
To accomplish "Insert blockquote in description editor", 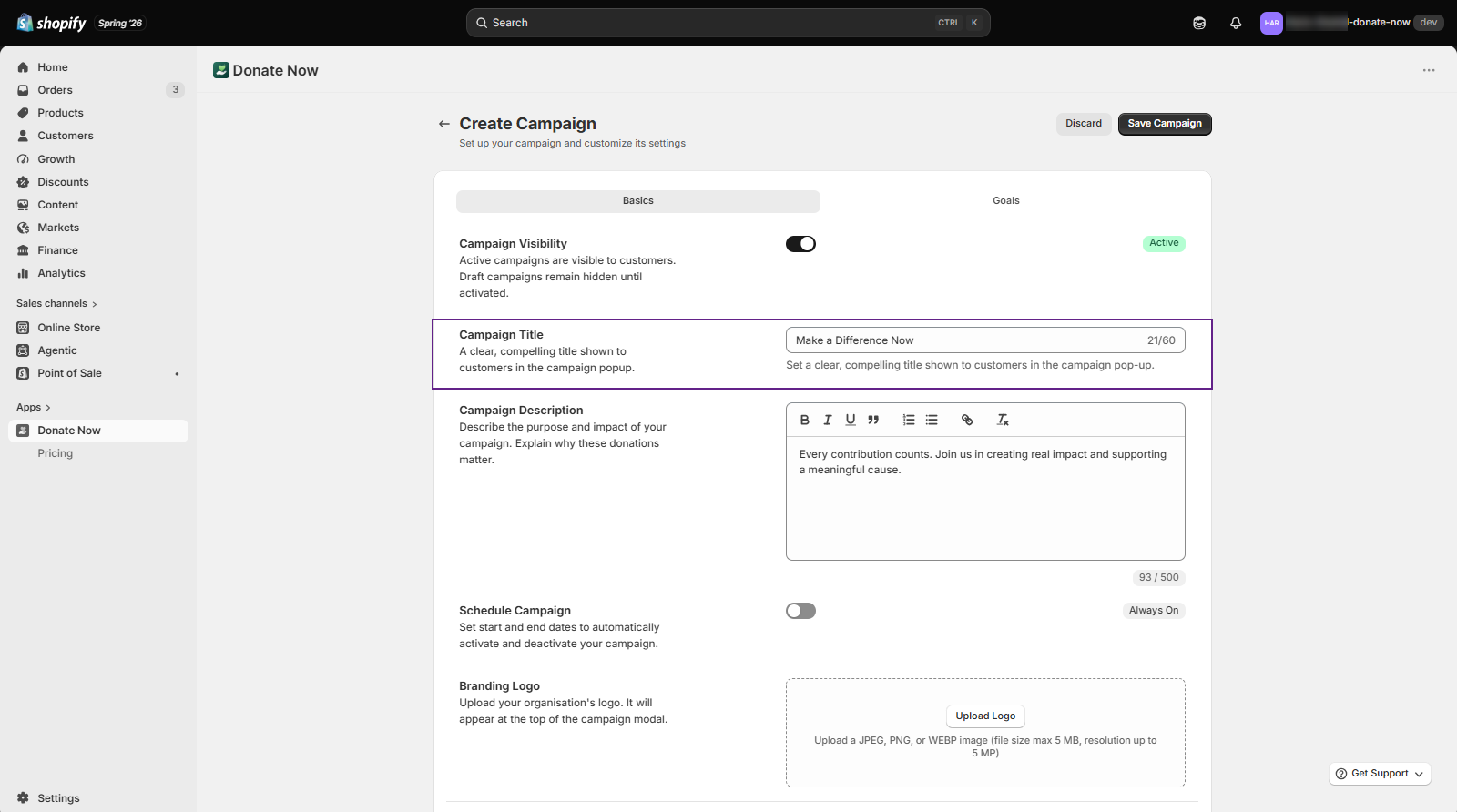I will pos(873,420).
